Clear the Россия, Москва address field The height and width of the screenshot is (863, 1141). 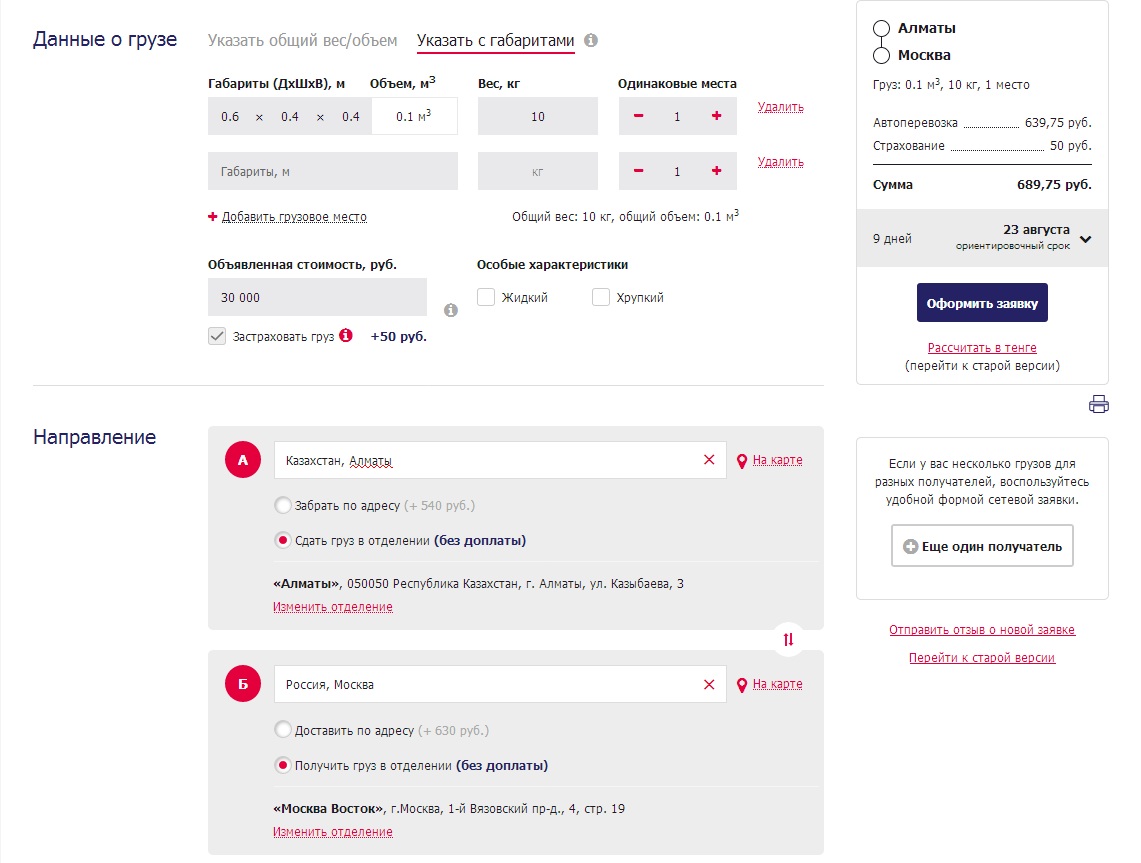point(709,685)
